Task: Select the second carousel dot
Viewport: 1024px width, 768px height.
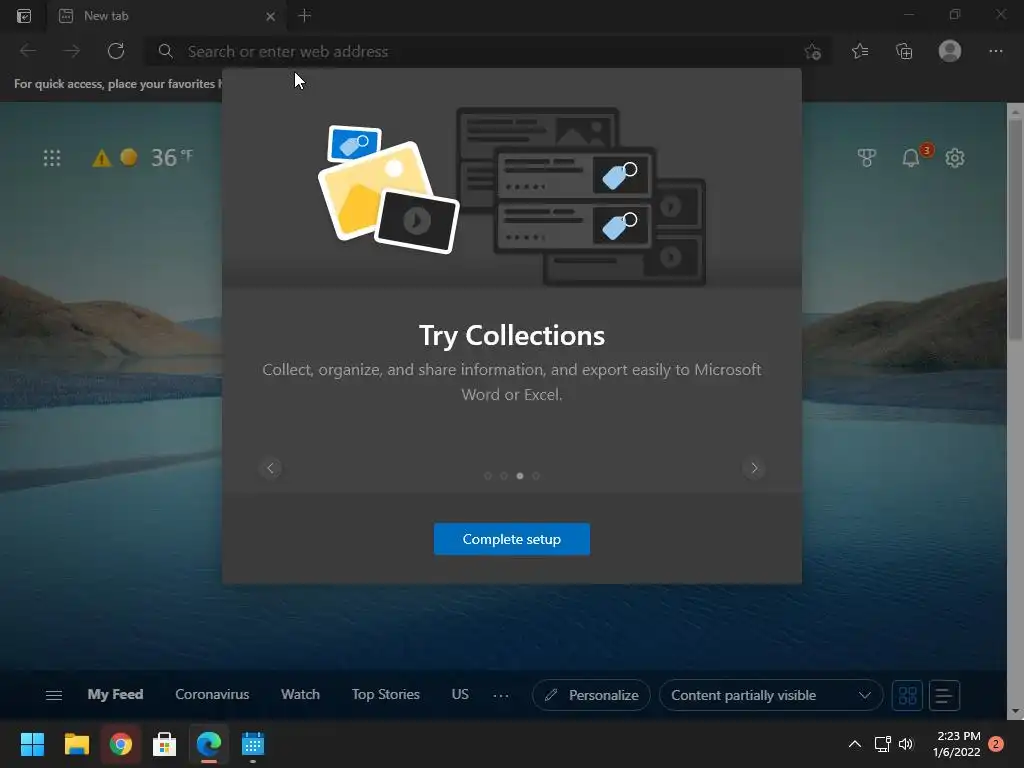Action: (504, 476)
